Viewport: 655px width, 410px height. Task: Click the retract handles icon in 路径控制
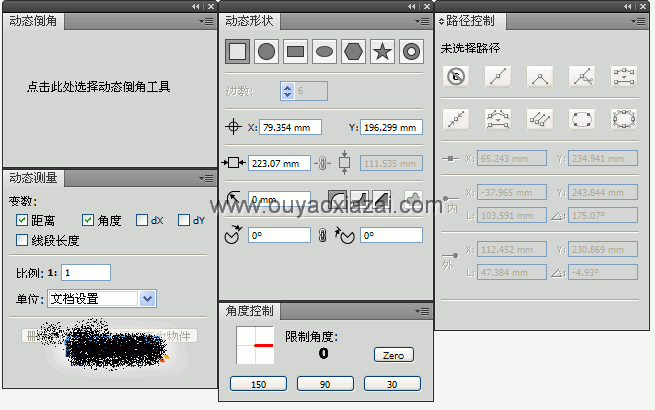coord(456,120)
